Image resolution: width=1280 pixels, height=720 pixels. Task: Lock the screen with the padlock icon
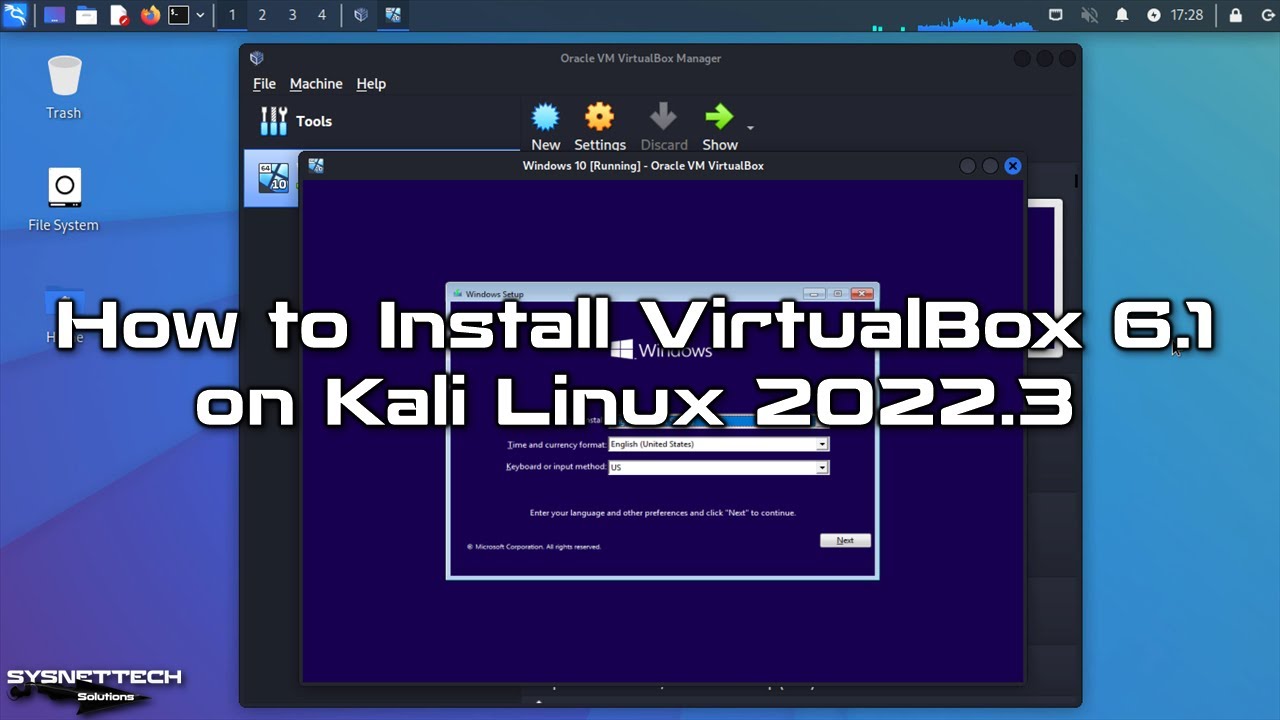point(1236,15)
